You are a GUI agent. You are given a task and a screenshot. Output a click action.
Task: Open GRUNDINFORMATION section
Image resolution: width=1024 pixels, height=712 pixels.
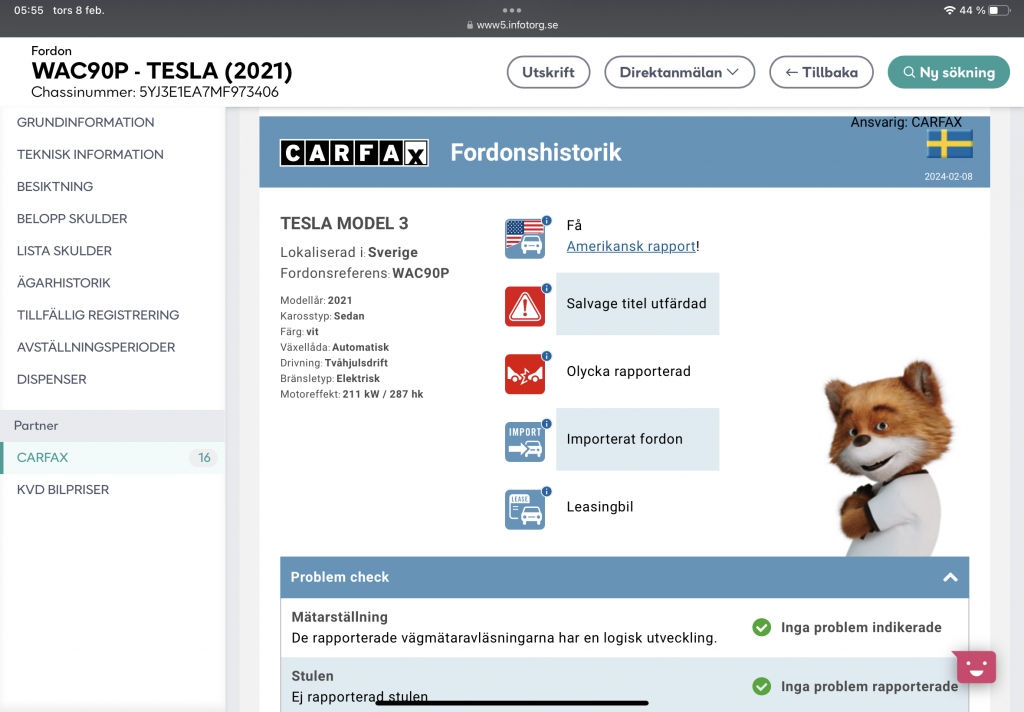[x=86, y=122]
